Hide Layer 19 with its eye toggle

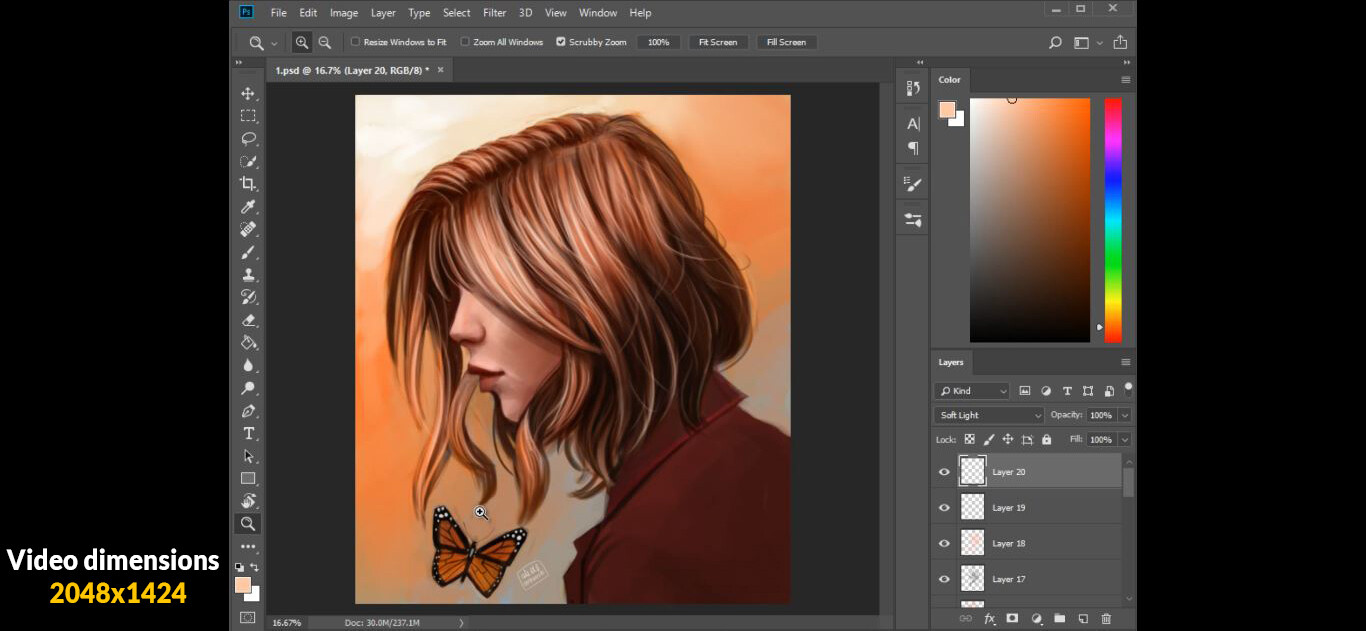943,507
